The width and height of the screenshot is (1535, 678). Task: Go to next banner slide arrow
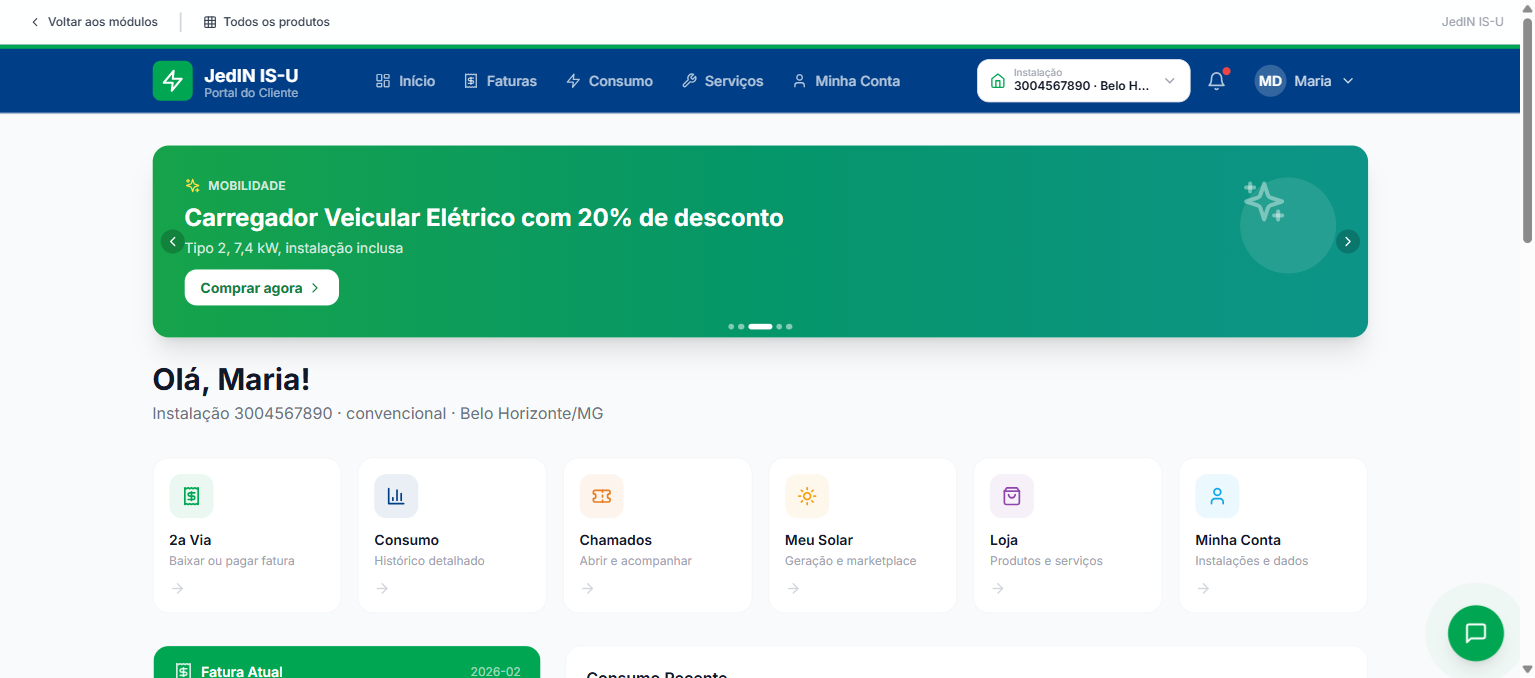click(x=1347, y=241)
